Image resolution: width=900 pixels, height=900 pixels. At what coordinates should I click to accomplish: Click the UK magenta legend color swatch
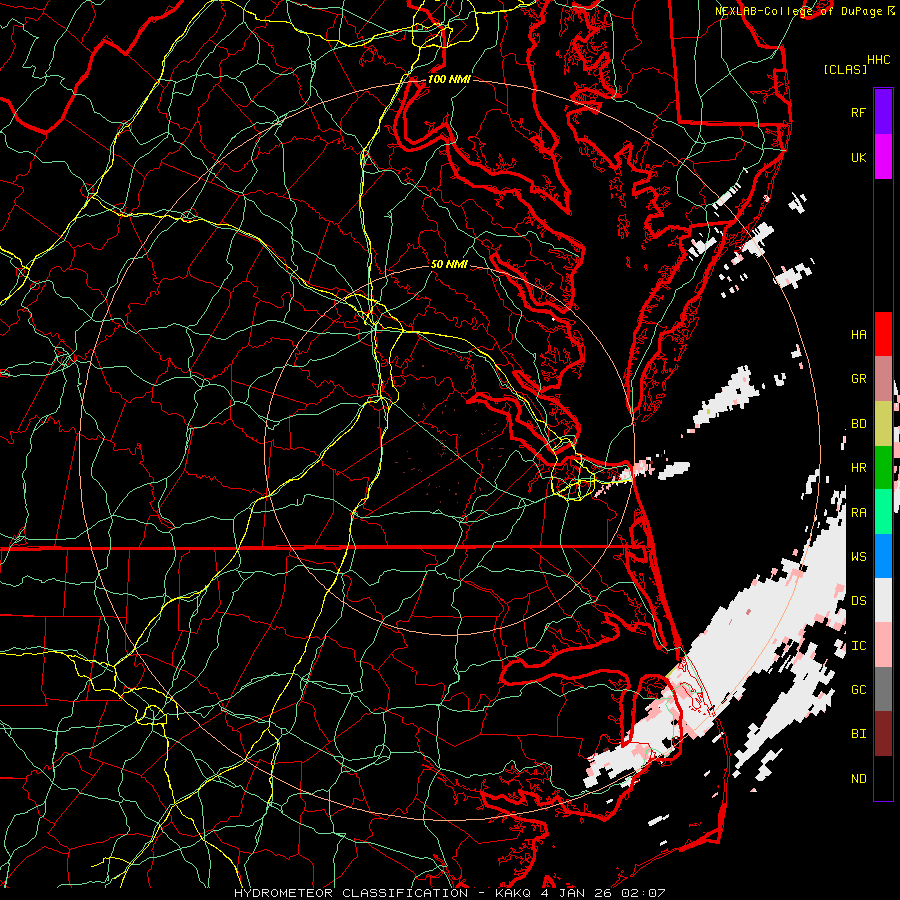(x=883, y=157)
